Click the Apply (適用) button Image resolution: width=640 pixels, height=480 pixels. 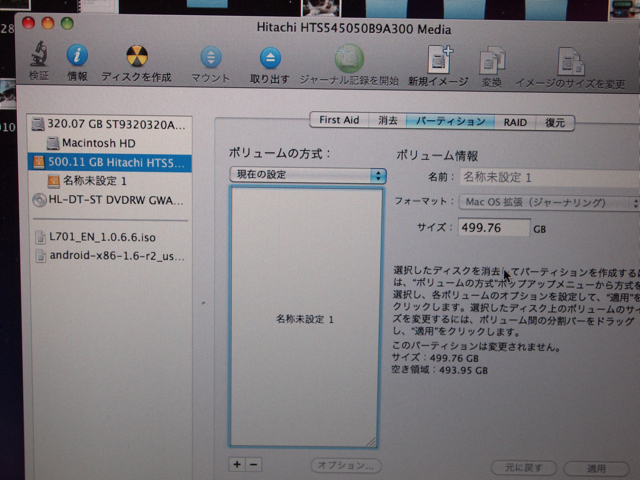tap(596, 467)
